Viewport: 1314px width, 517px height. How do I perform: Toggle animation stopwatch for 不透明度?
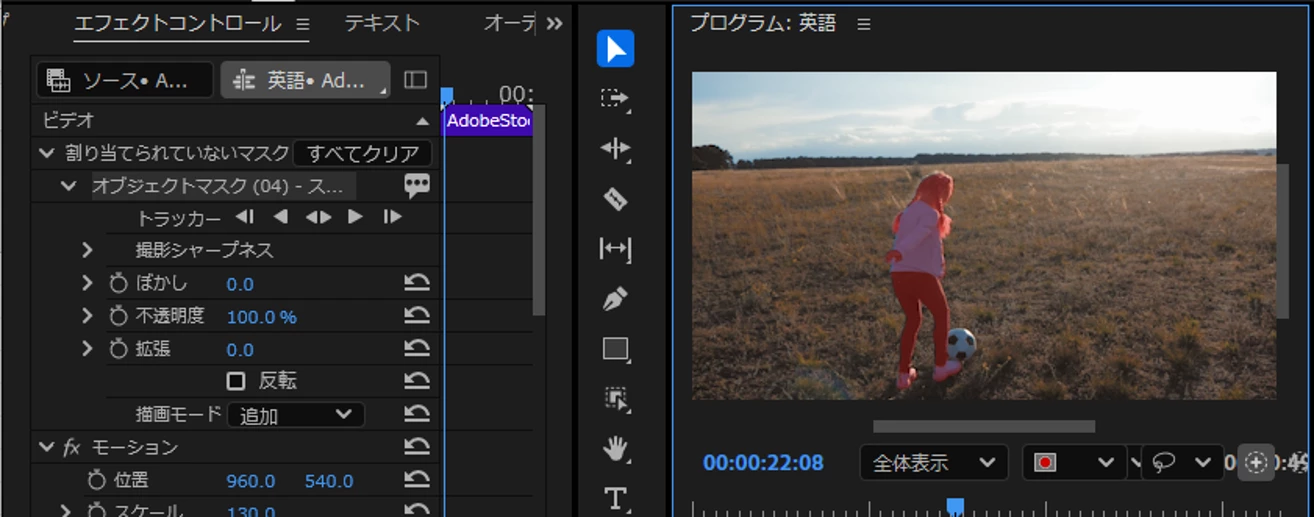coord(118,316)
